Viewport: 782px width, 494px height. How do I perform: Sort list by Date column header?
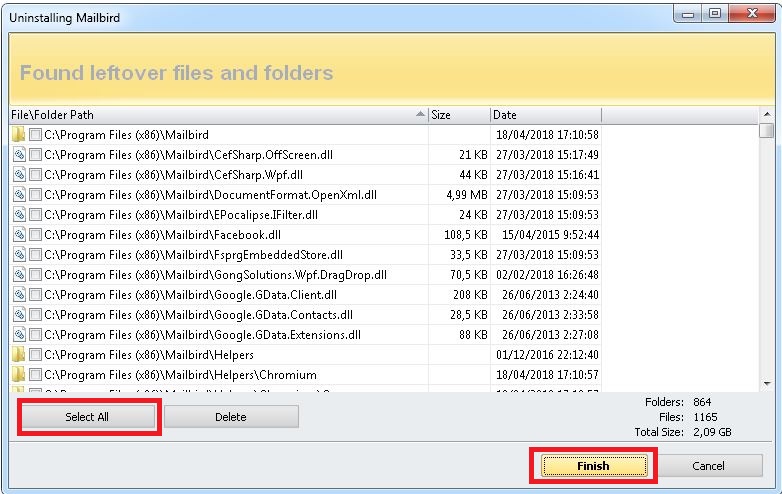[546, 115]
